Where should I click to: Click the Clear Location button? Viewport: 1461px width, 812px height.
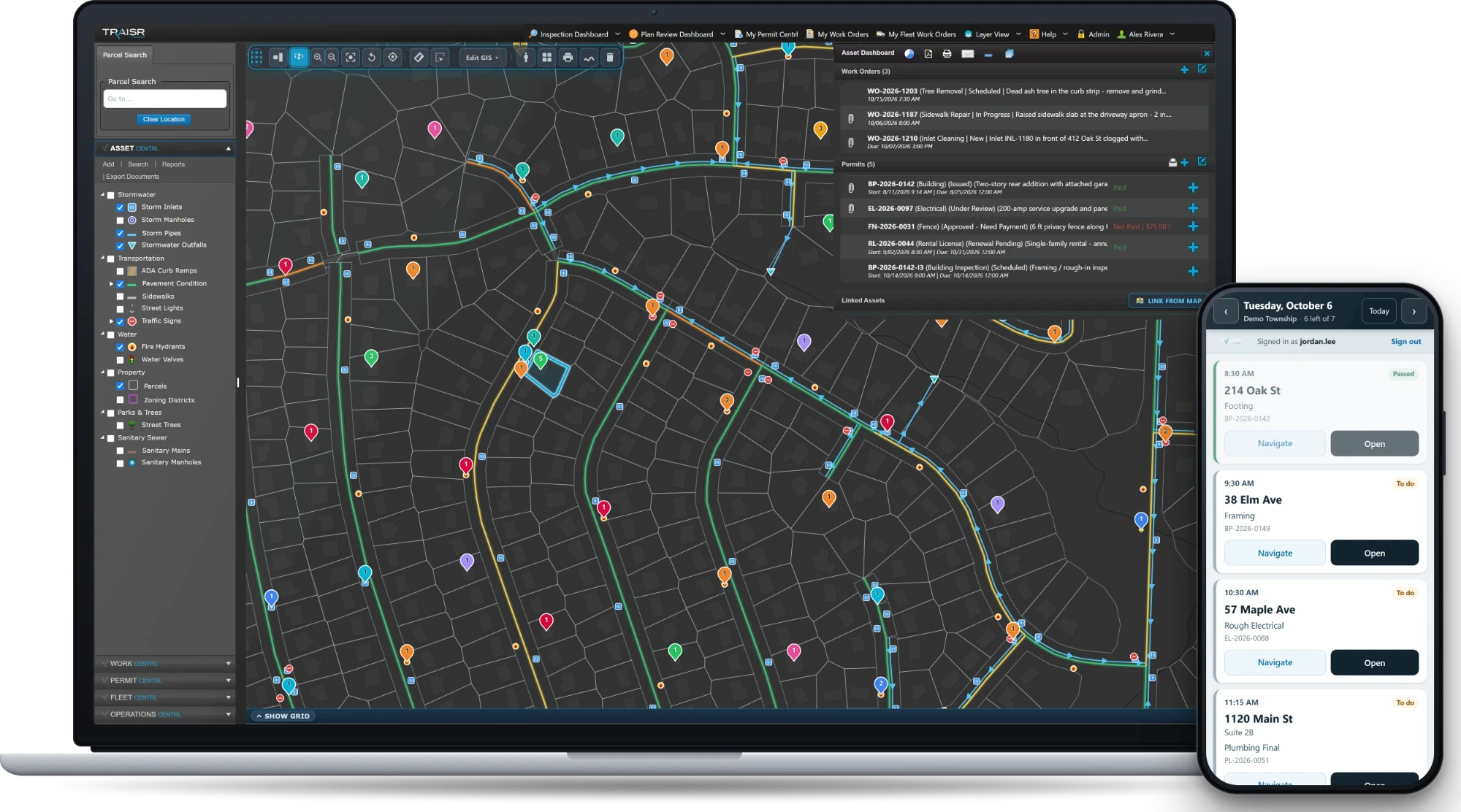(164, 119)
